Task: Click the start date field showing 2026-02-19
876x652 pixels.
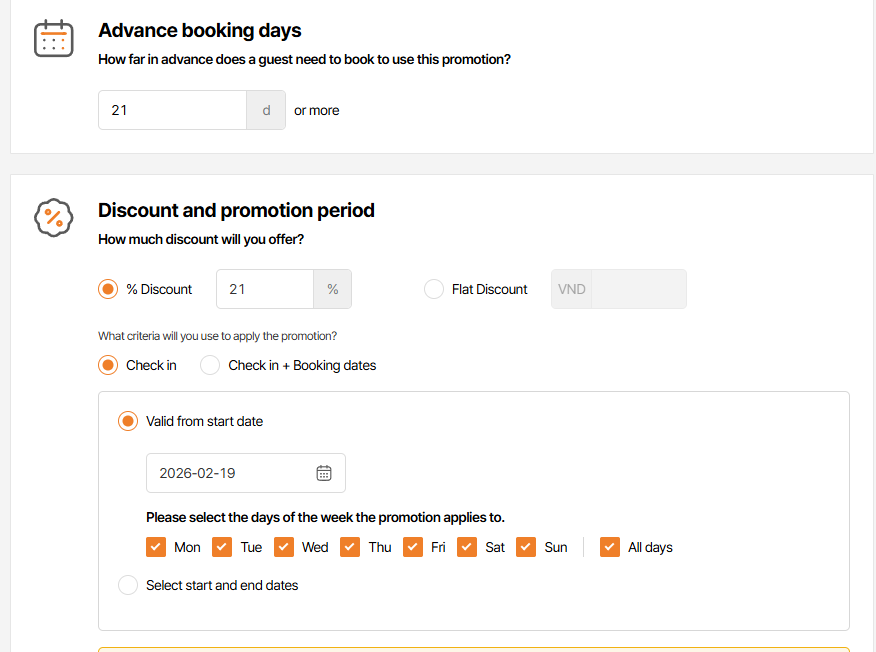Action: coord(230,473)
